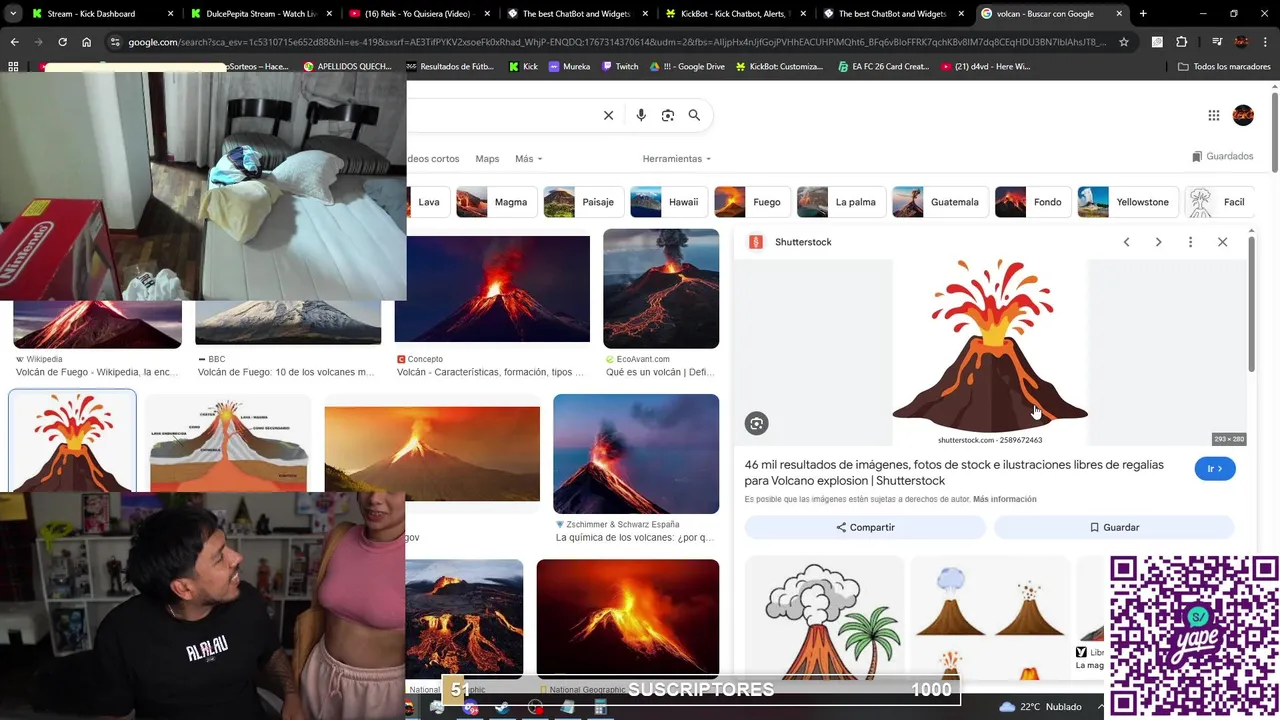Image resolution: width=1280 pixels, height=720 pixels.
Task: Open the Mureka bookmark
Action: pos(569,66)
